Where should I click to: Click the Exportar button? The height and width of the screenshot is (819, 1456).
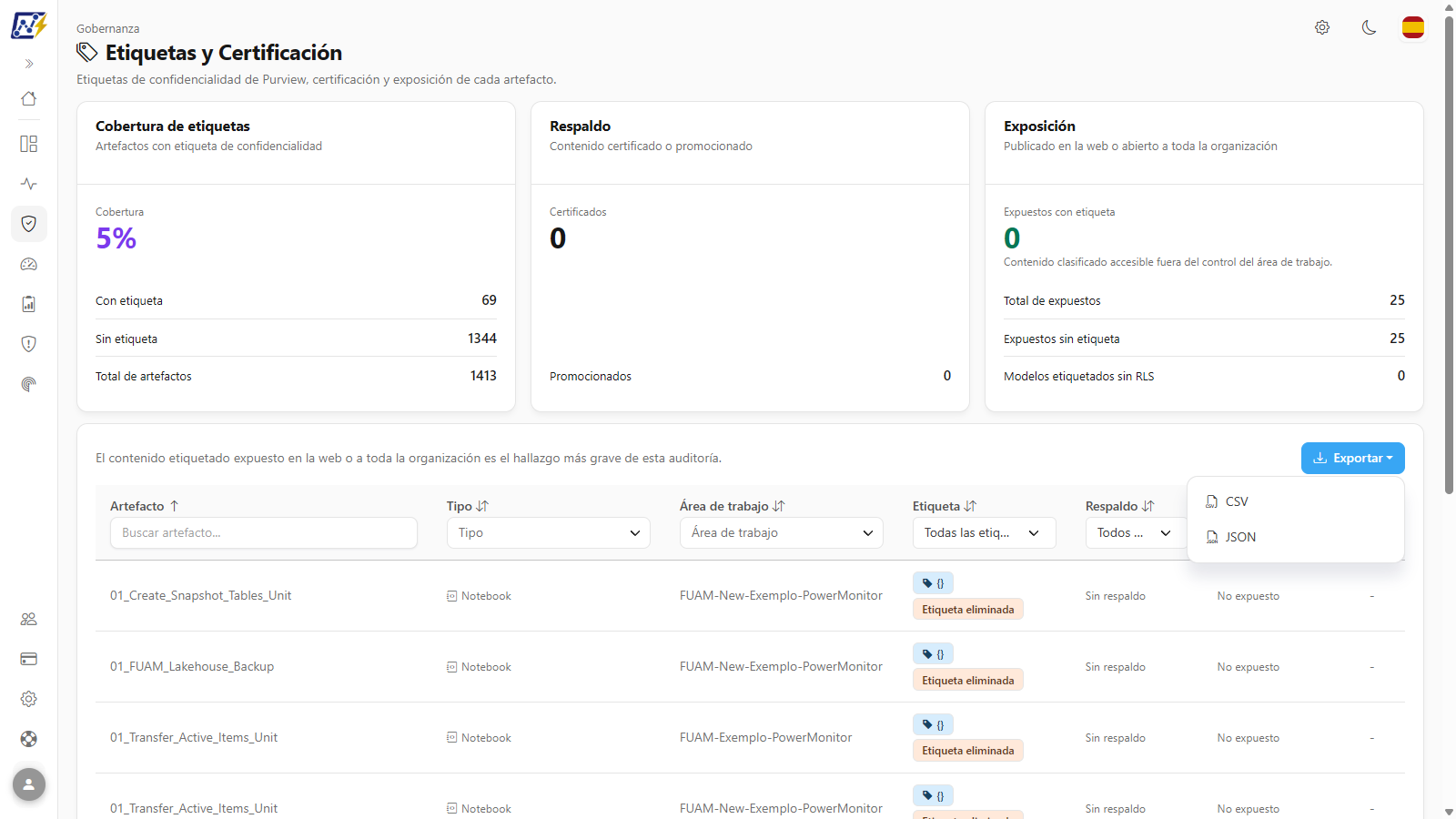1353,458
